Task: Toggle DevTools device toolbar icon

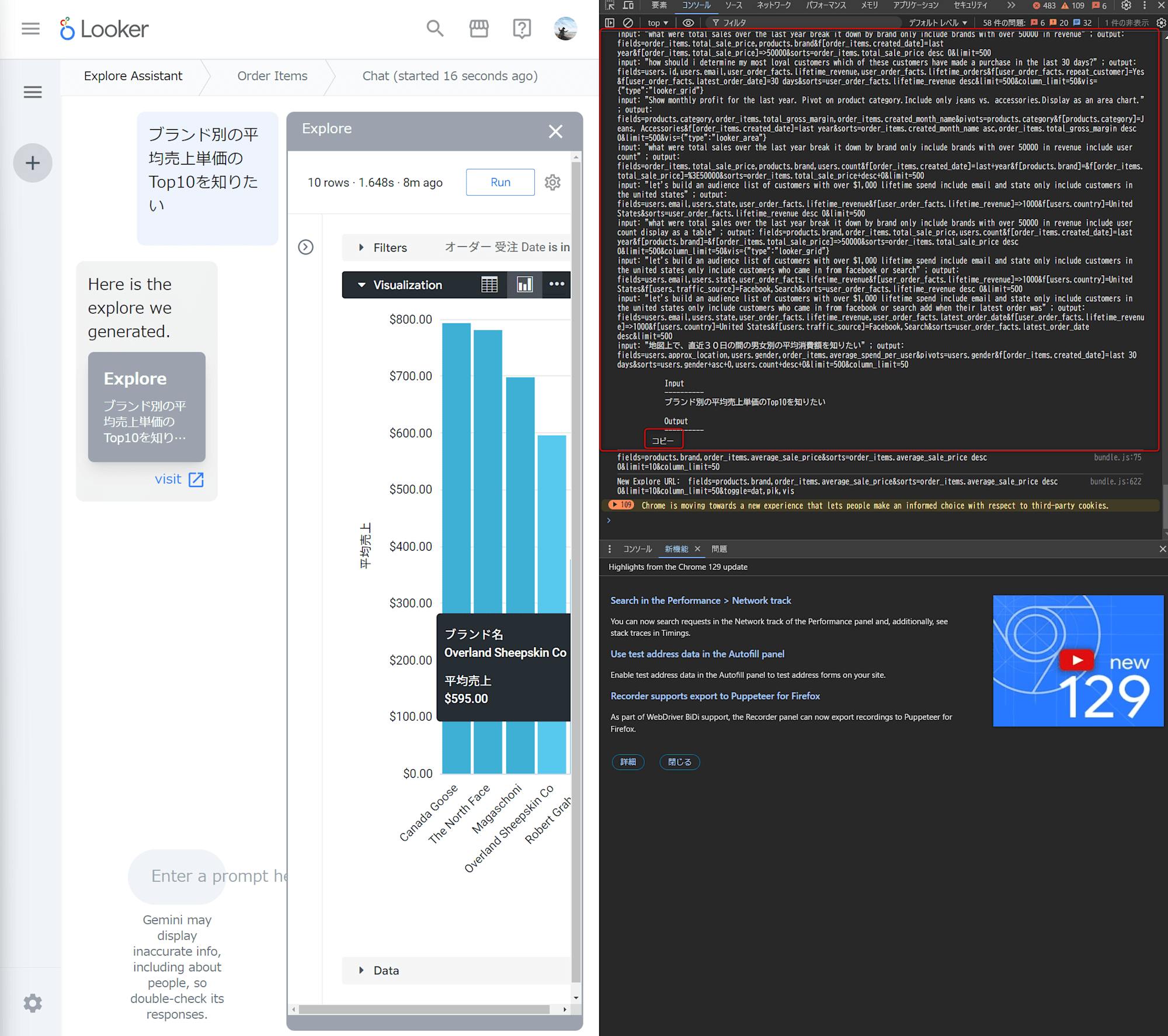Action: click(628, 5)
